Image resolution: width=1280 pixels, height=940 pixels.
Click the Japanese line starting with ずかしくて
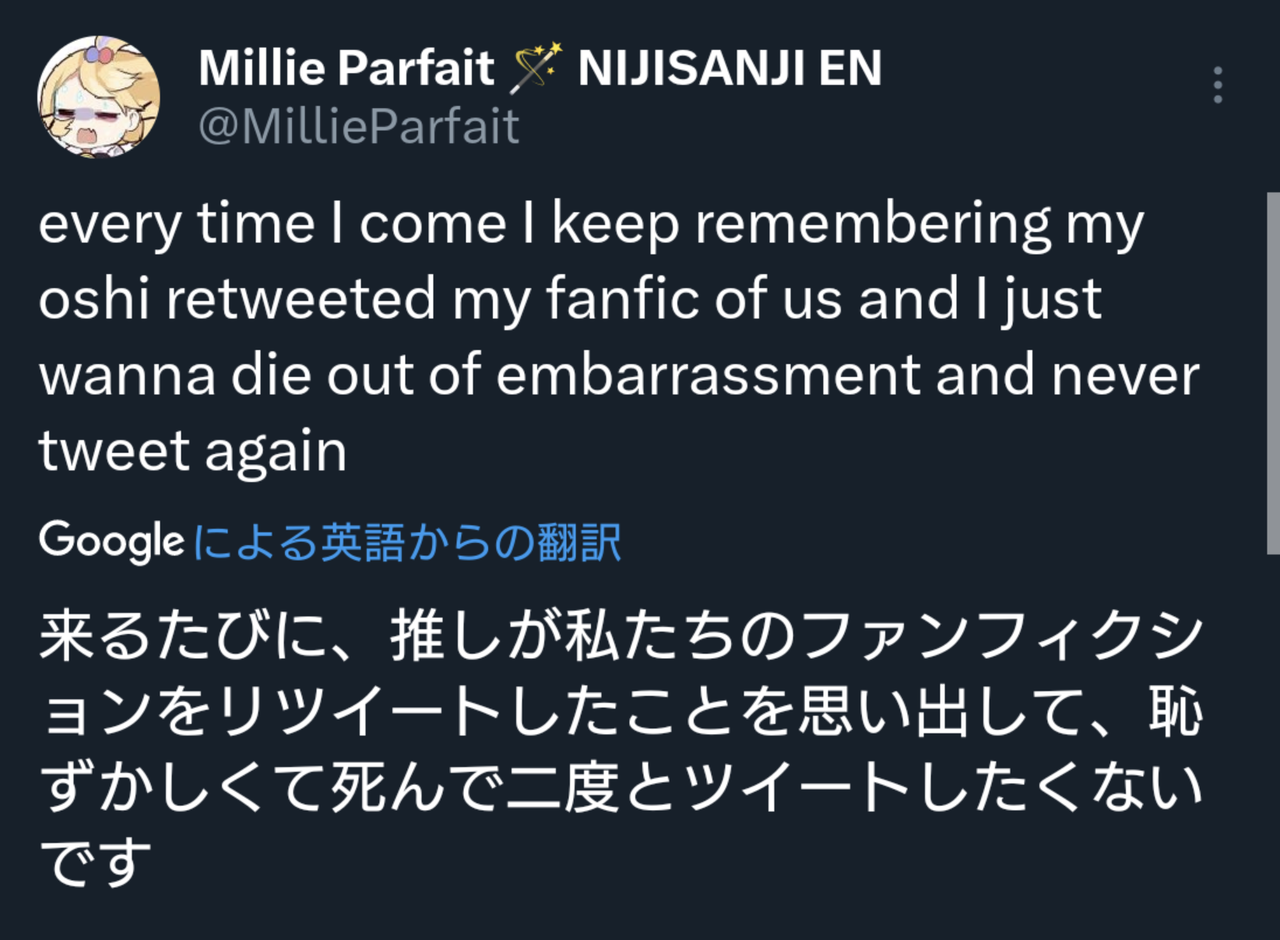tap(620, 789)
